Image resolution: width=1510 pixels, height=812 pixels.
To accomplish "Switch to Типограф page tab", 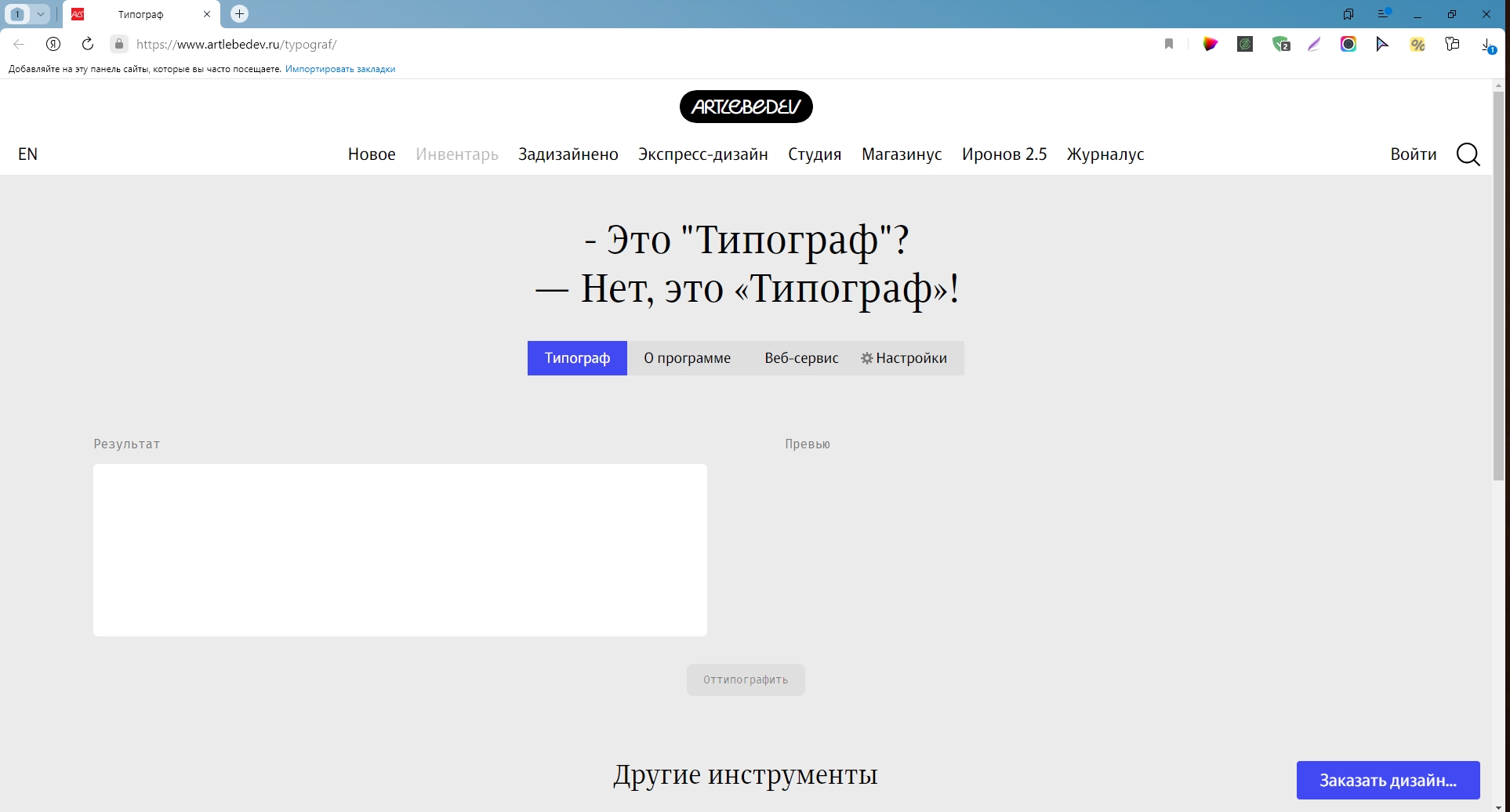I will pos(577,358).
